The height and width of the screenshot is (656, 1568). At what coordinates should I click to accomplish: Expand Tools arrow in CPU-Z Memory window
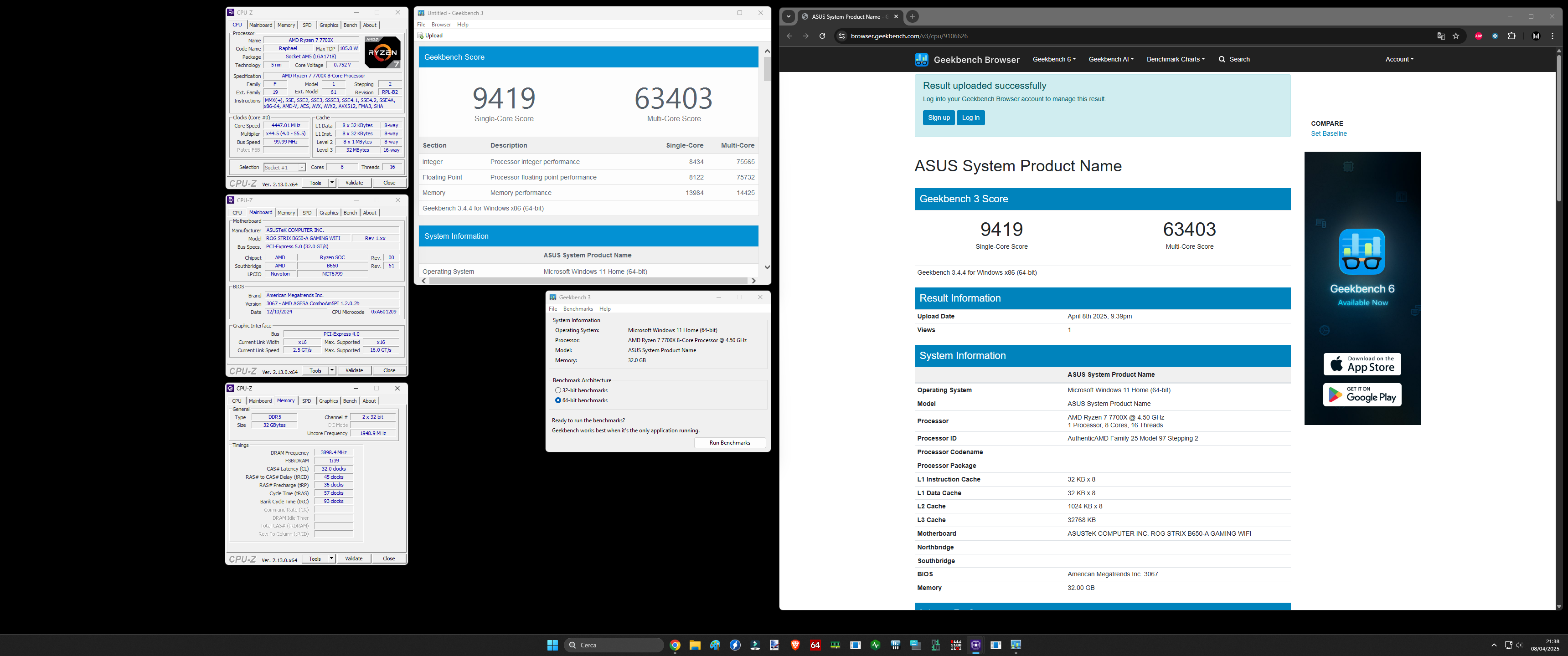pyautogui.click(x=331, y=558)
